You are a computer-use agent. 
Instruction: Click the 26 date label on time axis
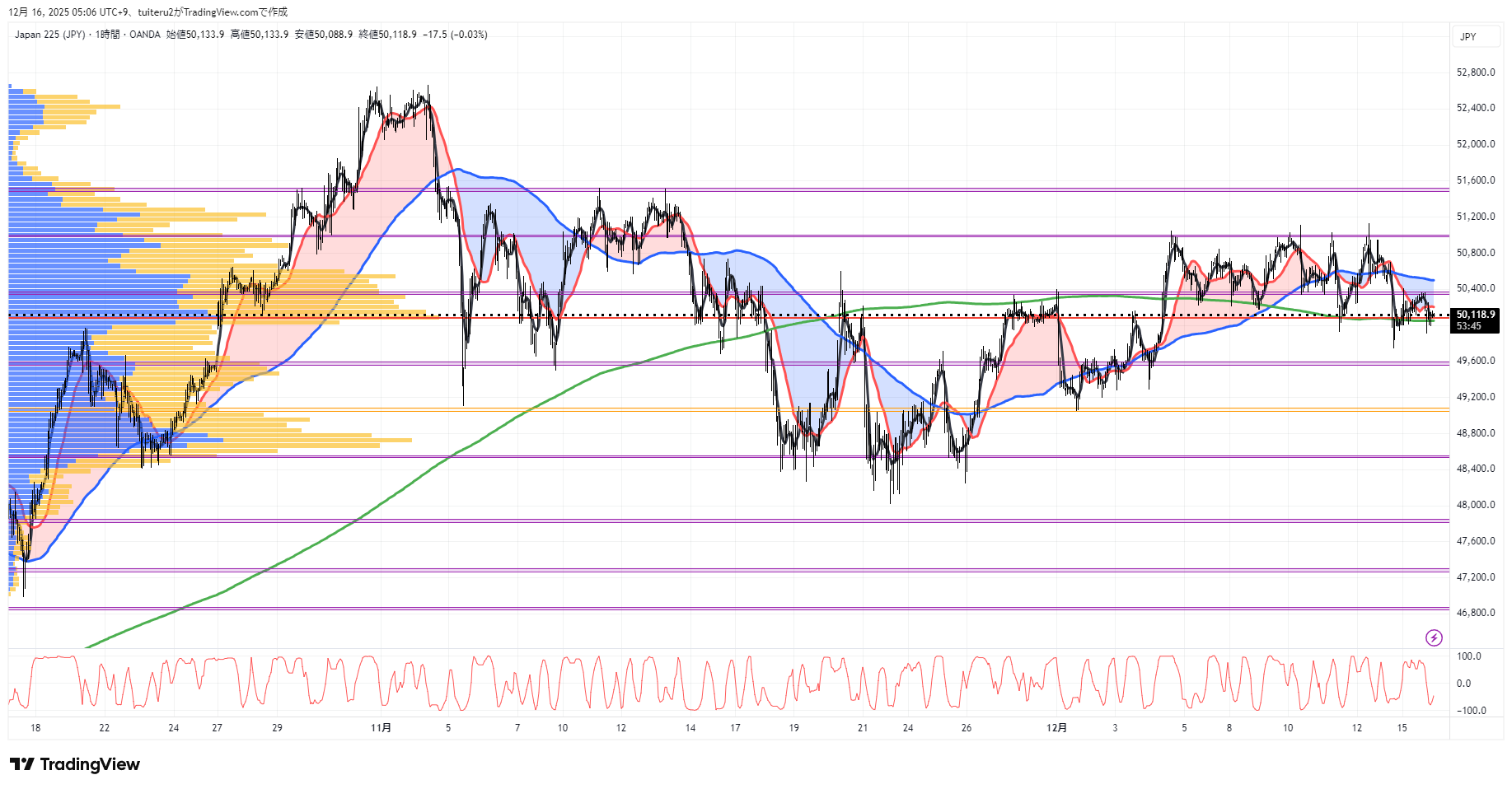coord(967,728)
